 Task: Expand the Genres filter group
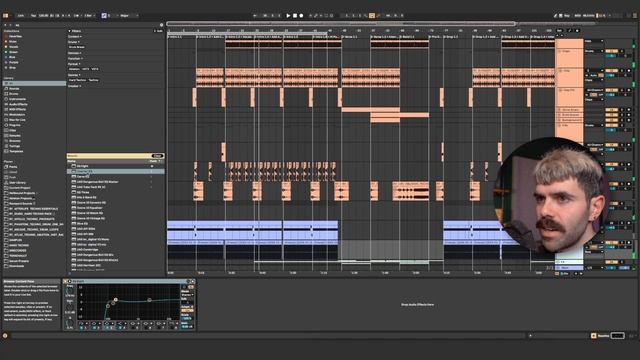coord(74,75)
